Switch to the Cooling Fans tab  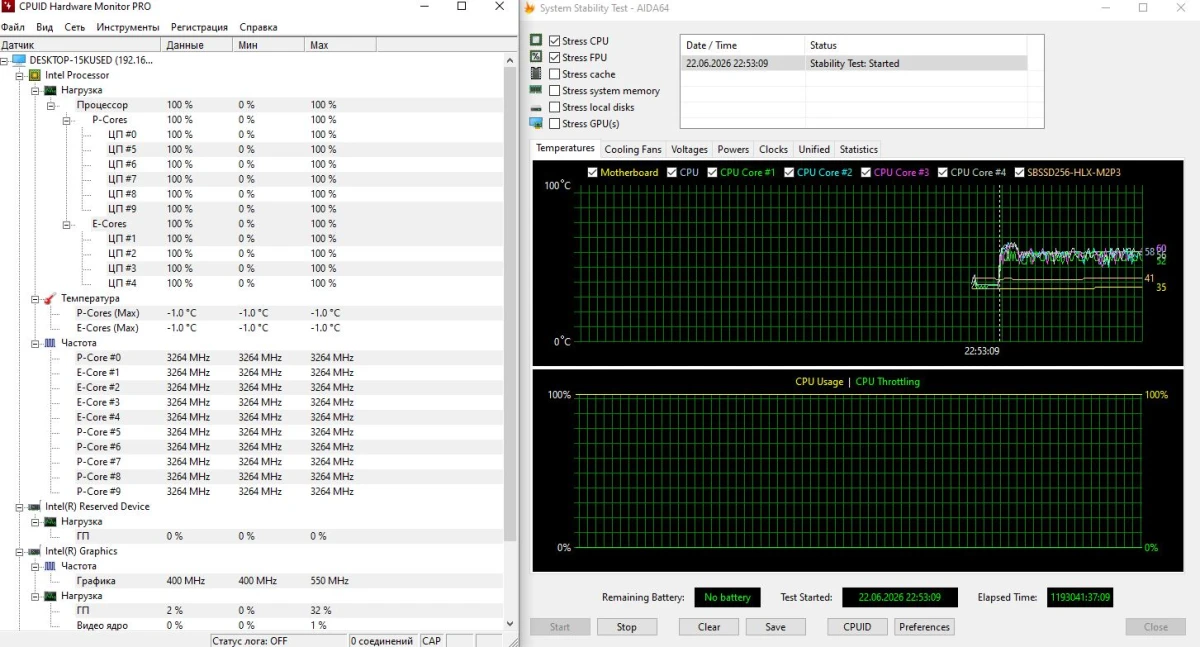coord(633,149)
